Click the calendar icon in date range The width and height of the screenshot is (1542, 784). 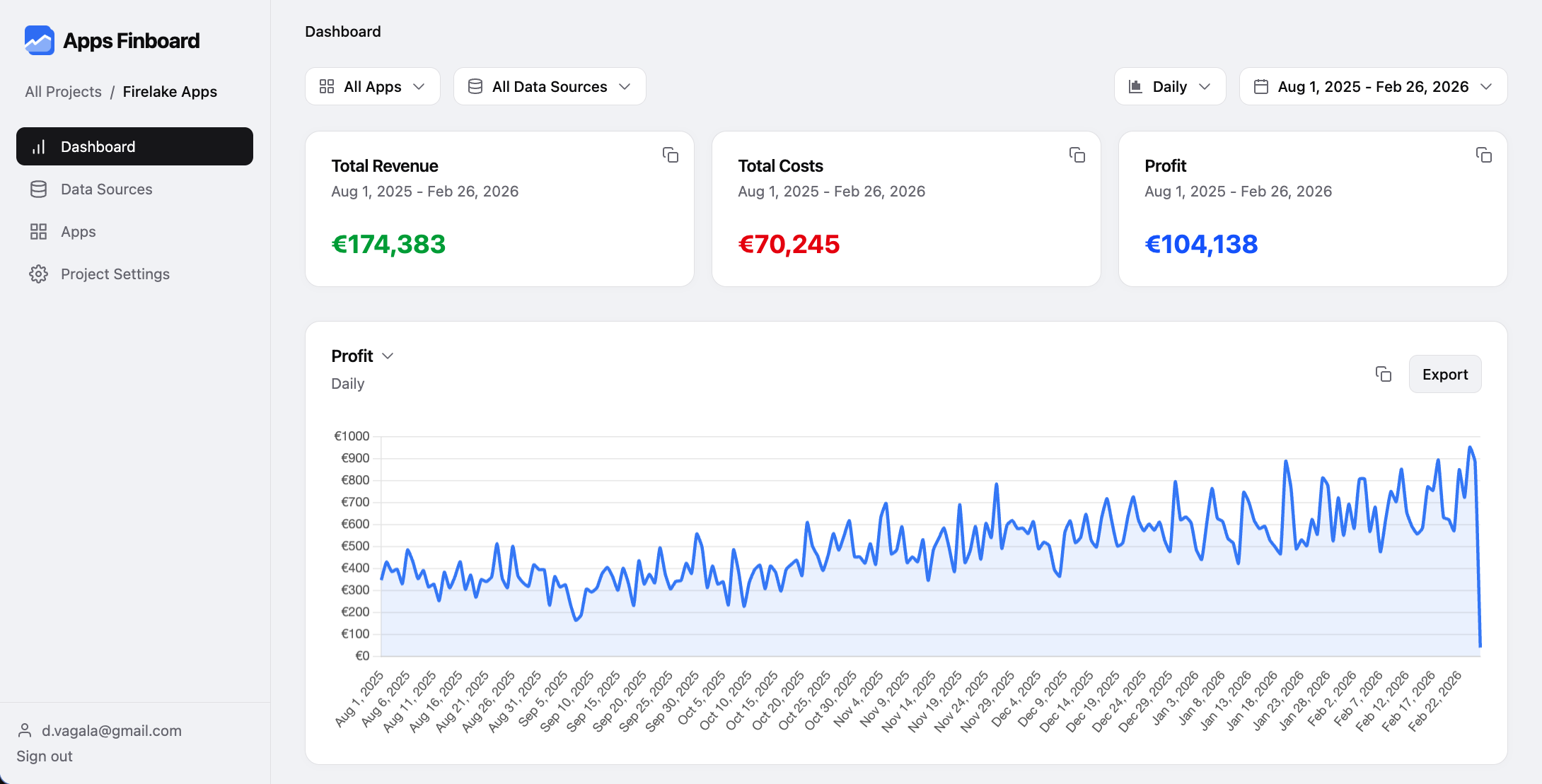click(1260, 86)
